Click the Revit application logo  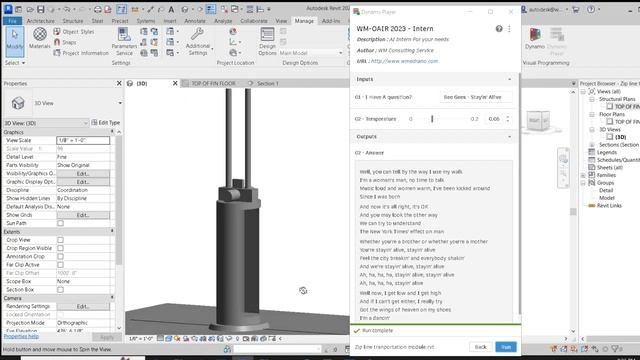8,9
